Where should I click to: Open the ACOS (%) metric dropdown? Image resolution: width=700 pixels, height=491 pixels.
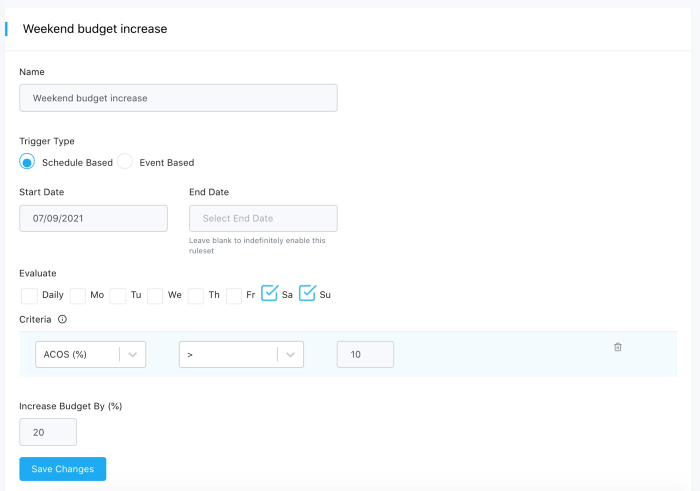(x=91, y=354)
